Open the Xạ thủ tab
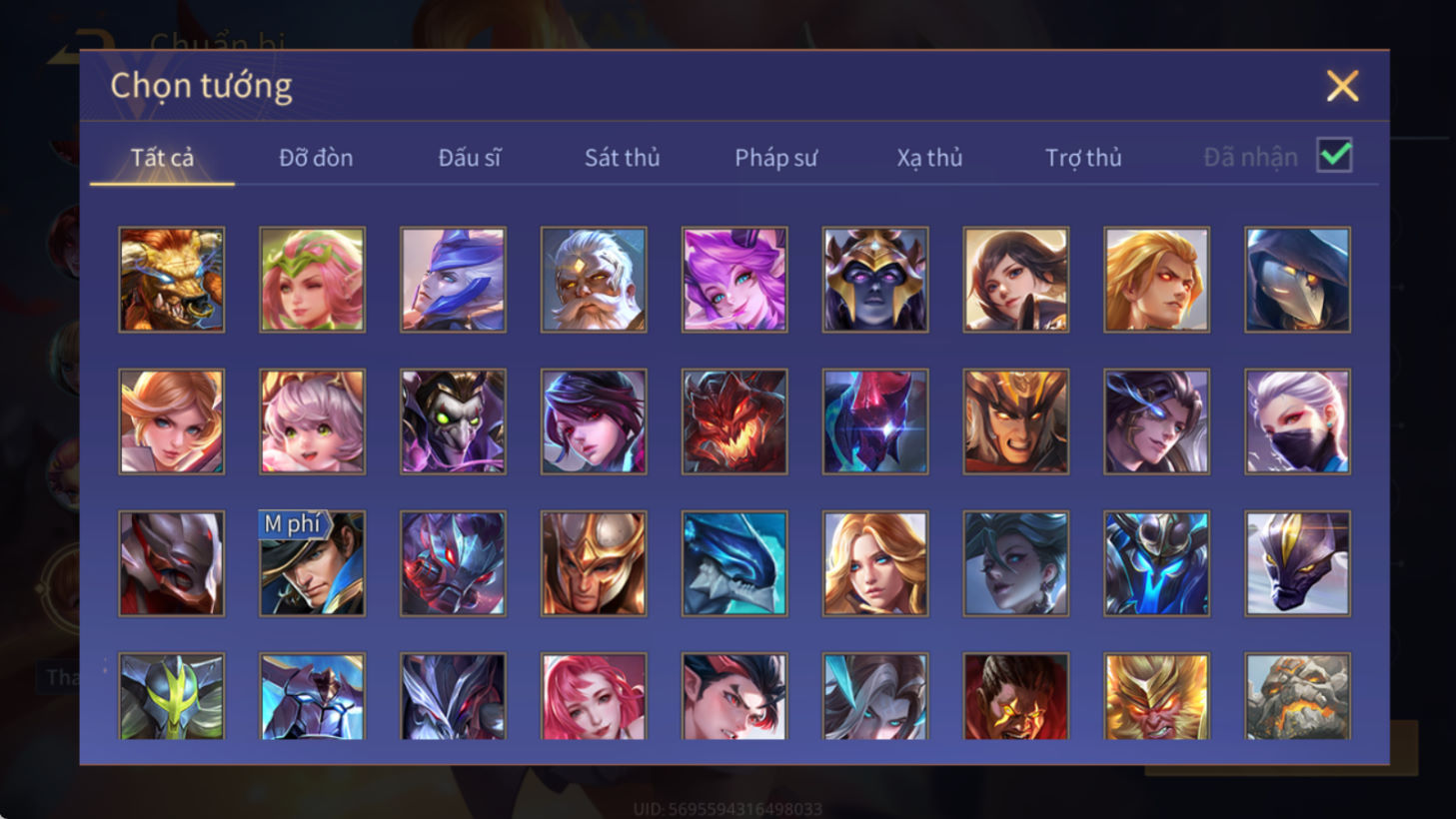1456x819 pixels. [x=929, y=158]
